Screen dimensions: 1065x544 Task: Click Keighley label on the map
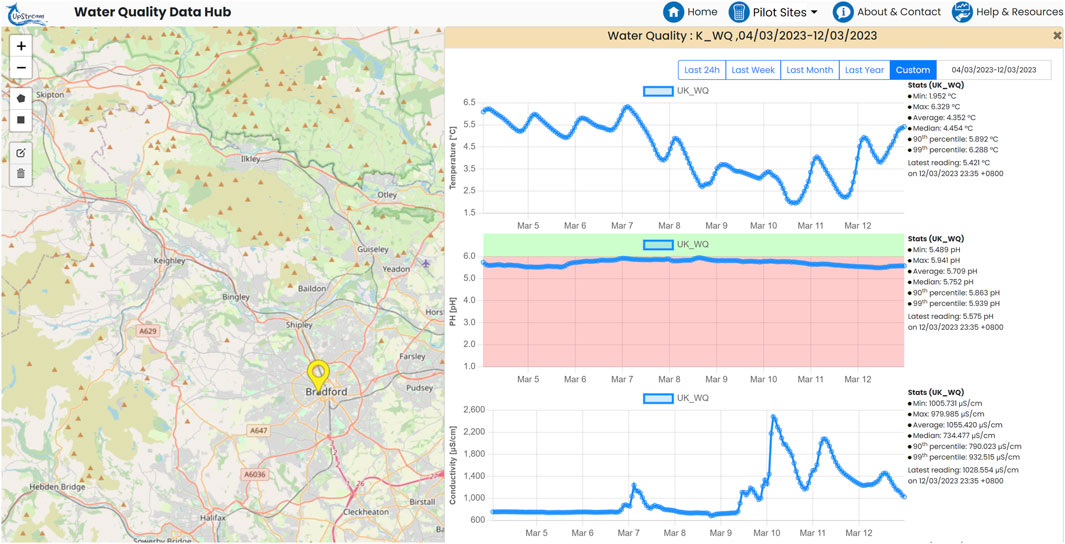pyautogui.click(x=170, y=261)
